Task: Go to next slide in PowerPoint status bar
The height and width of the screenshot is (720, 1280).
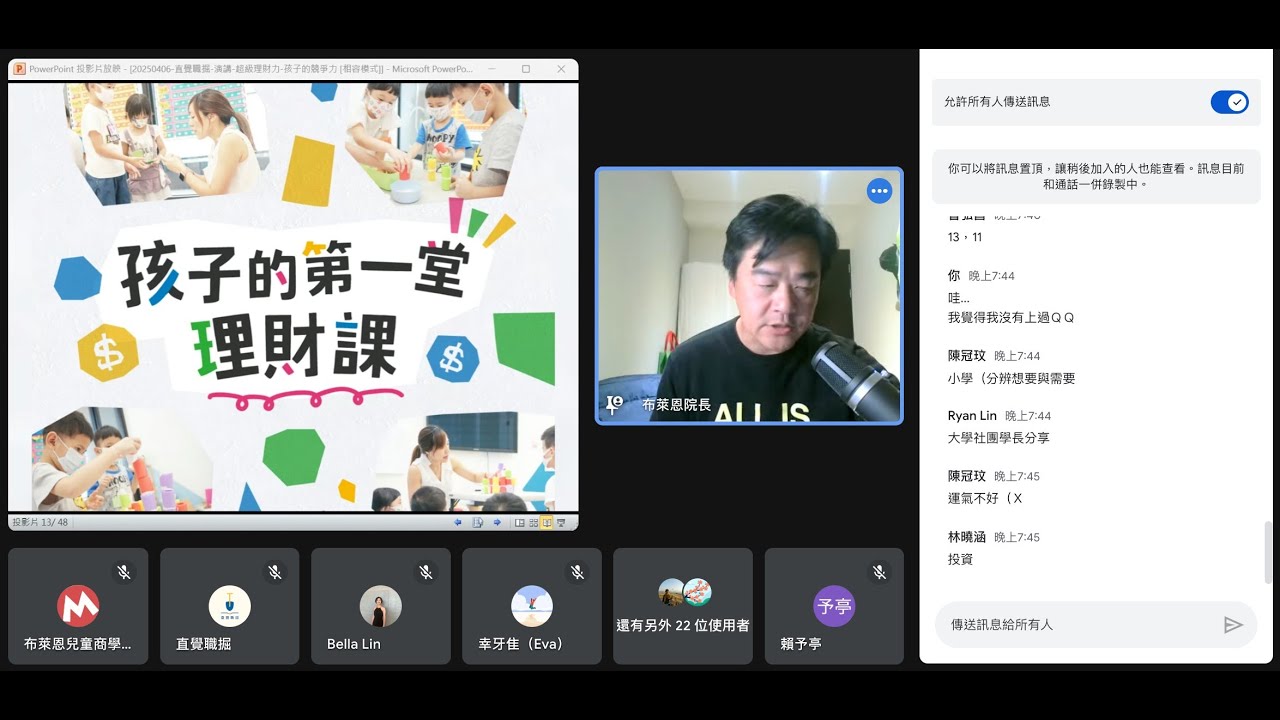Action: pos(497,522)
